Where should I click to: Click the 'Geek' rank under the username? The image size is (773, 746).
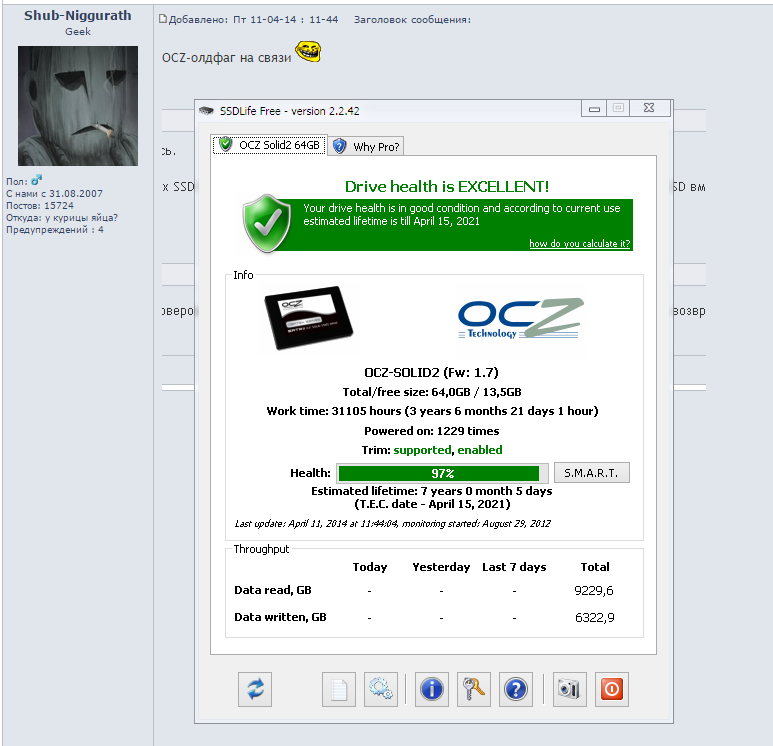[x=78, y=32]
